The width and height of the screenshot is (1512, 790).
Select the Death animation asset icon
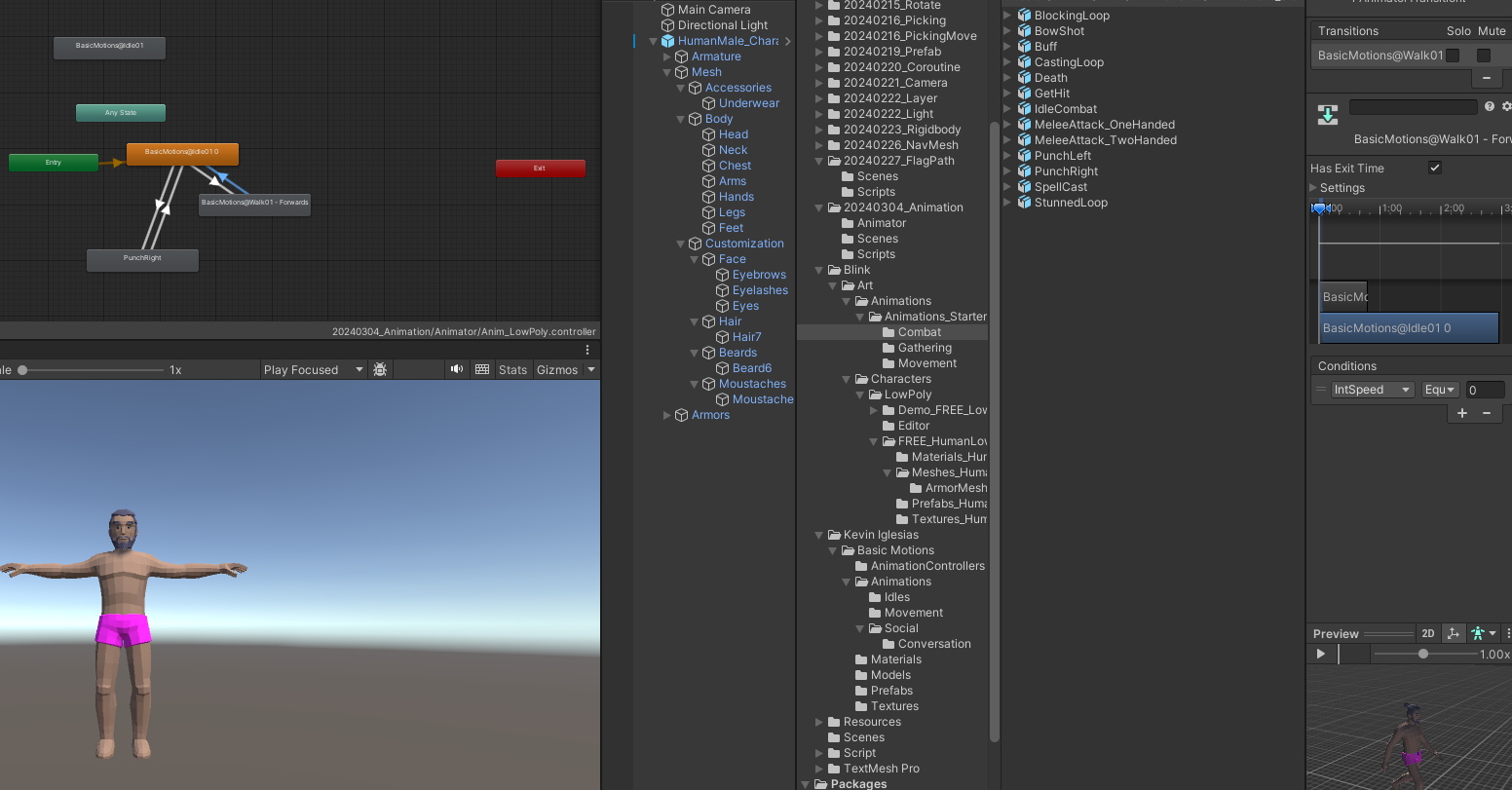tap(1024, 78)
